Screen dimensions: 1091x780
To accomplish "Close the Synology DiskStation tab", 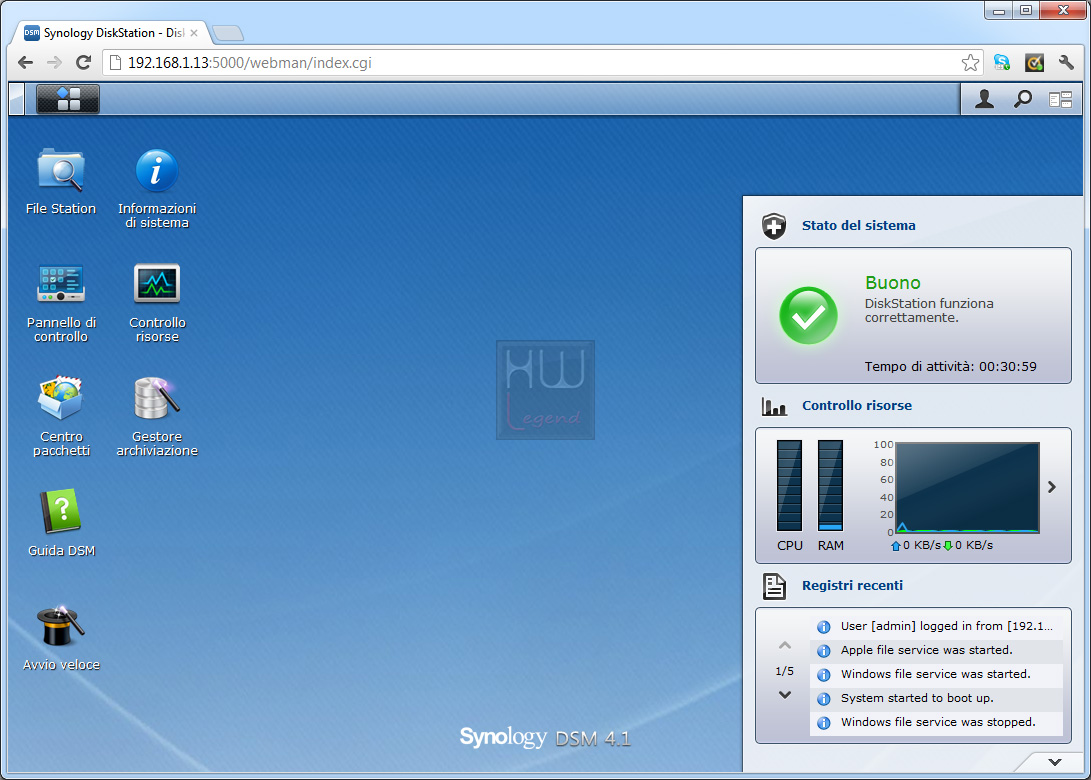I will point(194,33).
